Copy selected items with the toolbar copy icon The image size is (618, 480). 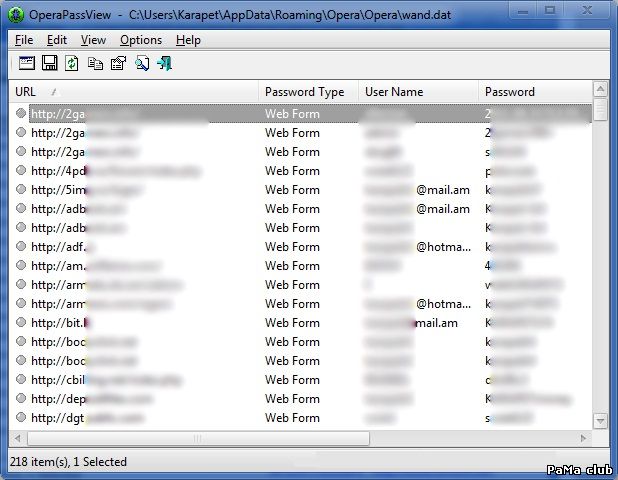pos(95,63)
